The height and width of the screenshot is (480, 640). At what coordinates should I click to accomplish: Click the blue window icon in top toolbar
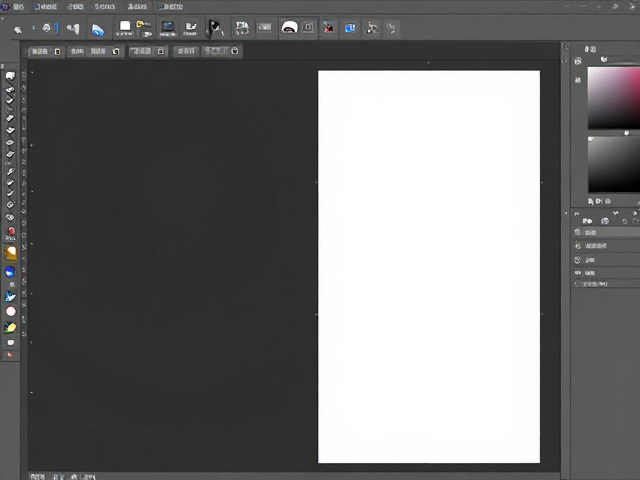[x=350, y=28]
